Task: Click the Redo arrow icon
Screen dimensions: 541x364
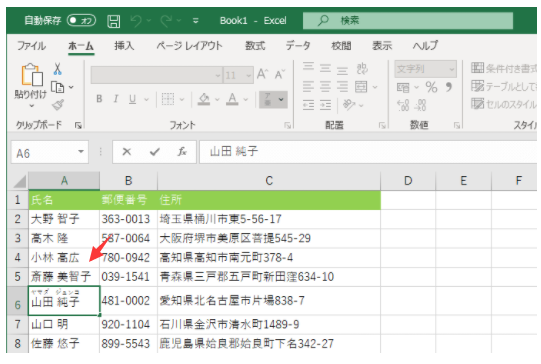Action: (x=166, y=21)
